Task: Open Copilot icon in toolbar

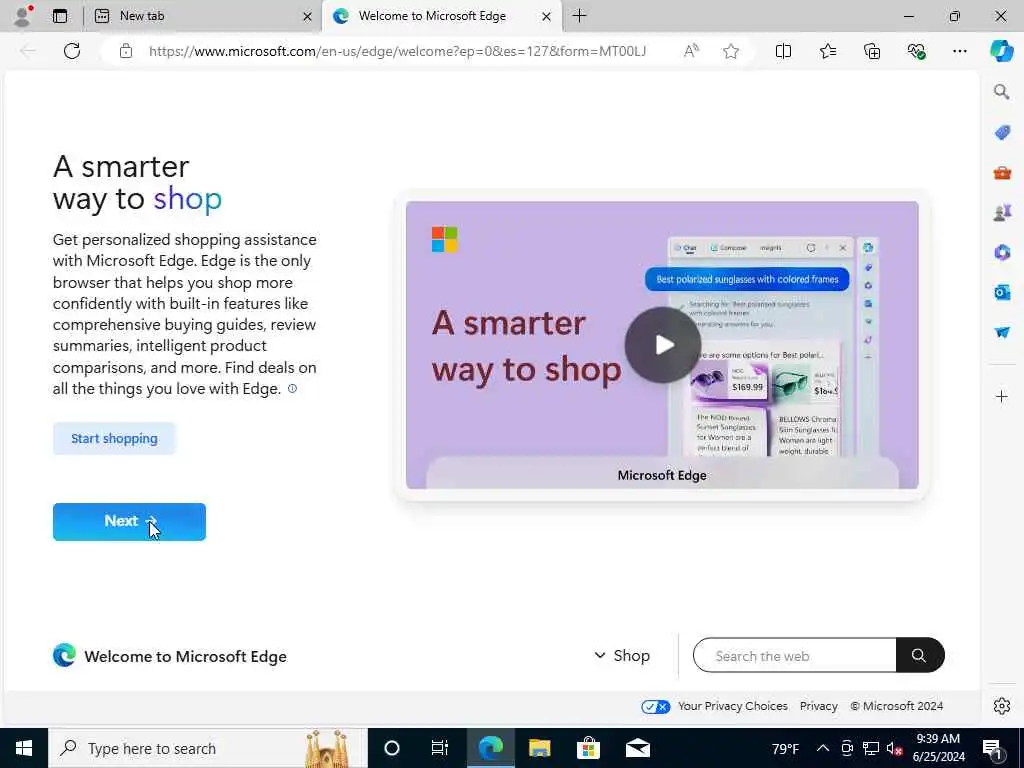Action: point(1001,51)
